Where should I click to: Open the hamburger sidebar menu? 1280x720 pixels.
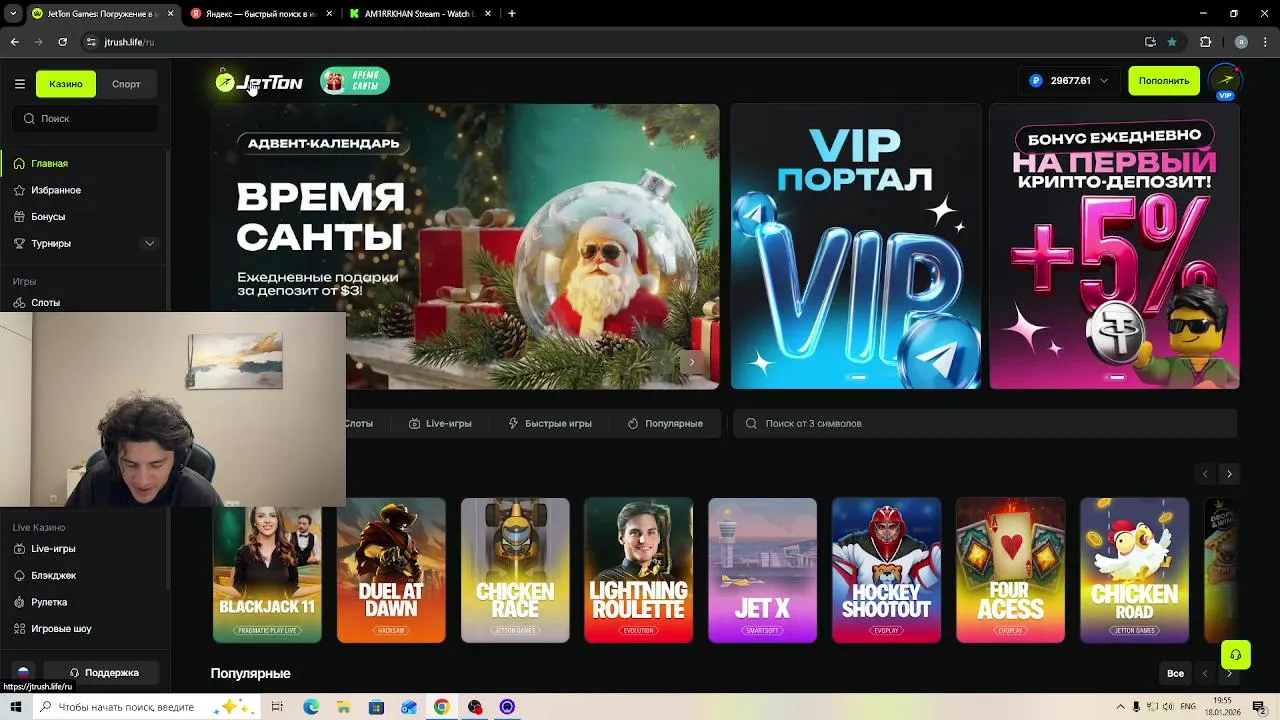tap(19, 84)
